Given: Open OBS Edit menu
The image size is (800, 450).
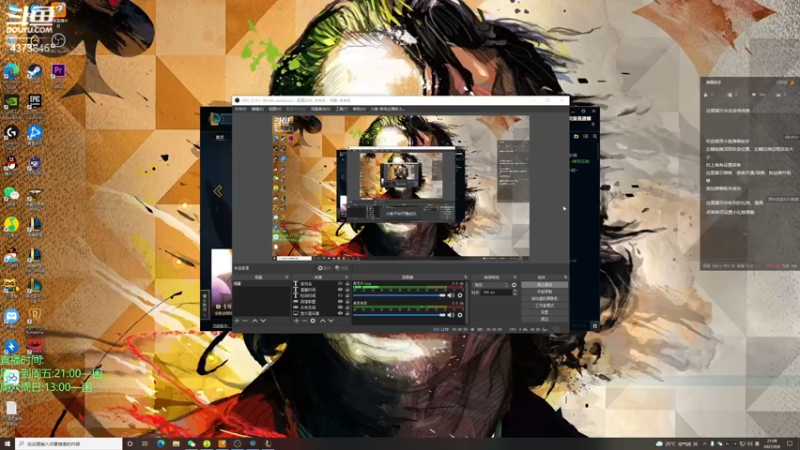Looking at the screenshot, I should [x=258, y=109].
